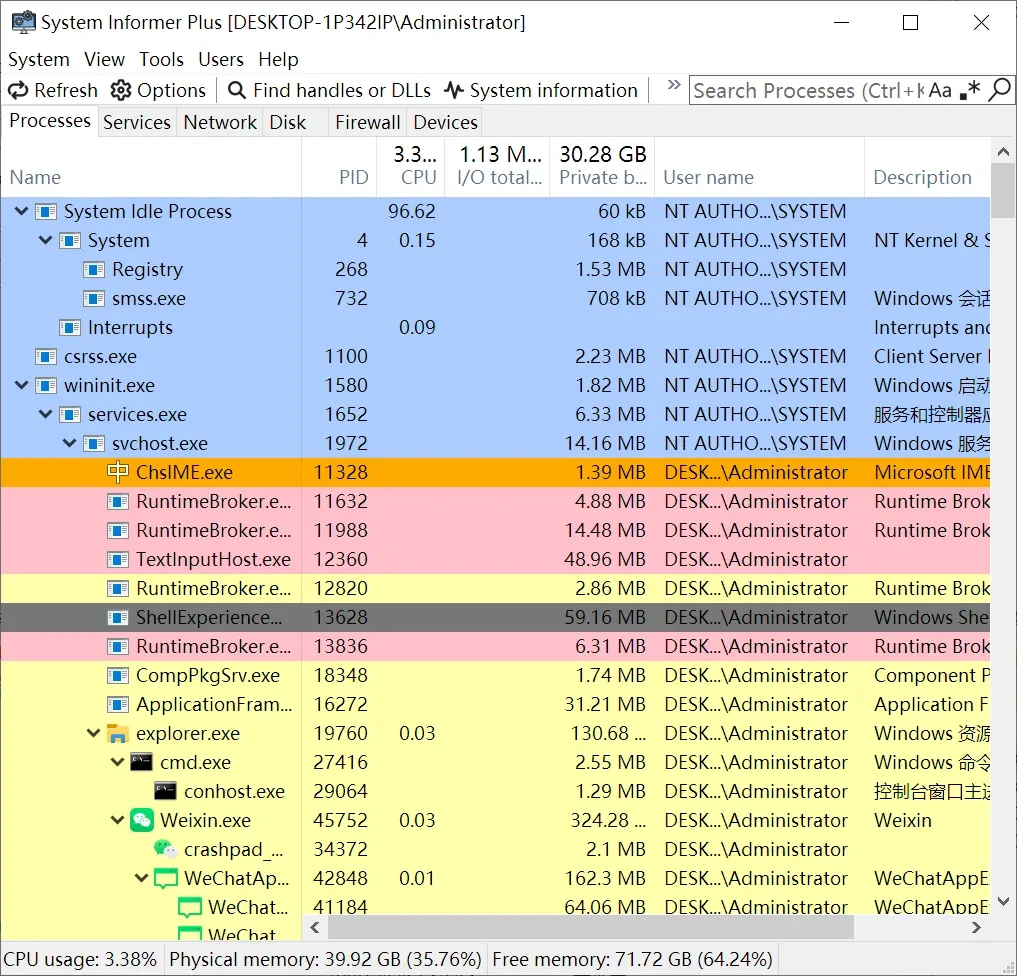Image resolution: width=1017 pixels, height=976 pixels.
Task: Show hidden toolbar items double-chevron
Action: (674, 85)
